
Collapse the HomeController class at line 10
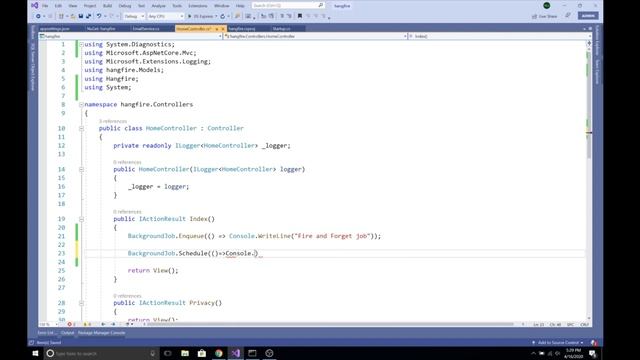81,128
